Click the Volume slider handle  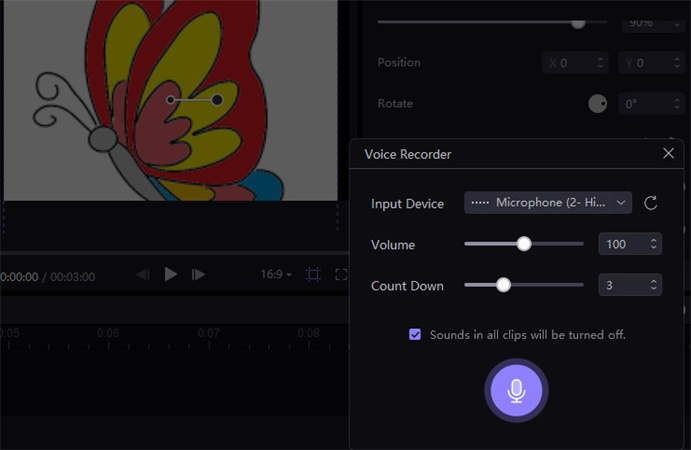tap(523, 243)
